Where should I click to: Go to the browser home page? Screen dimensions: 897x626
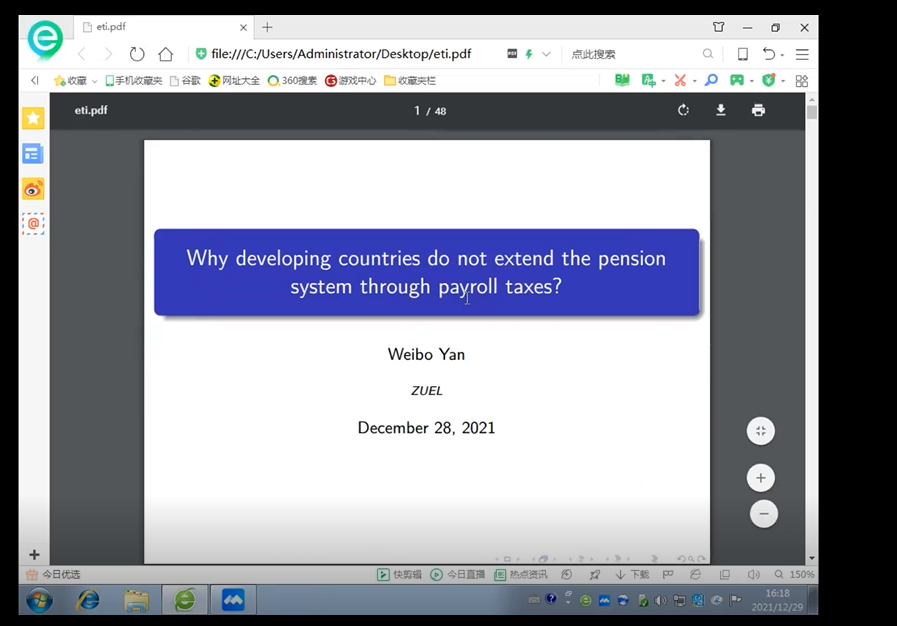(166, 54)
